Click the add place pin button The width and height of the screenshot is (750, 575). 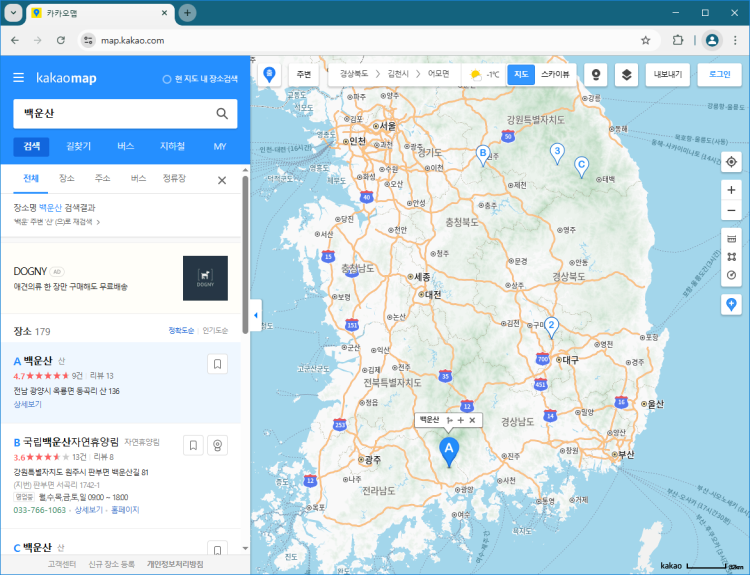(x=731, y=304)
